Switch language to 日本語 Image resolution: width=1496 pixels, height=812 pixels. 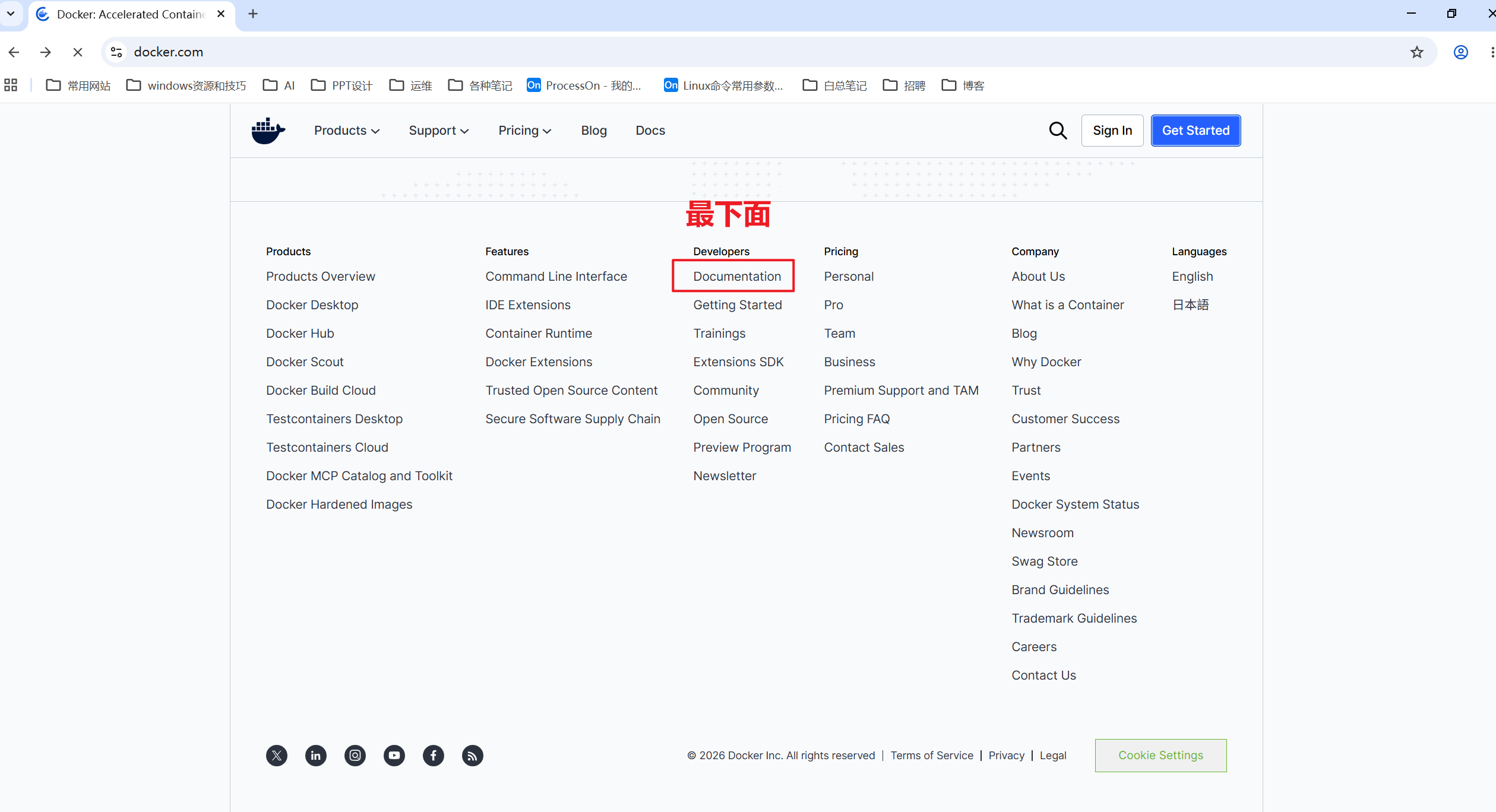(1191, 305)
